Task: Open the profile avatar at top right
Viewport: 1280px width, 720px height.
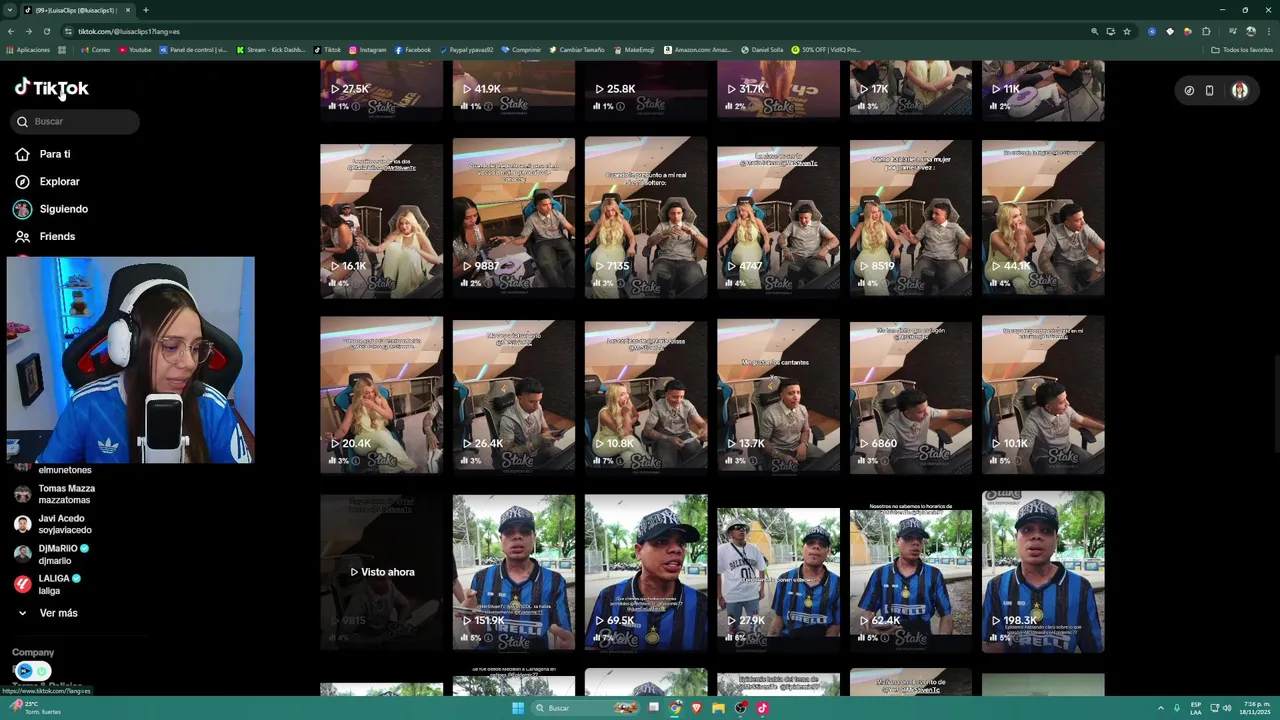Action: click(x=1240, y=90)
